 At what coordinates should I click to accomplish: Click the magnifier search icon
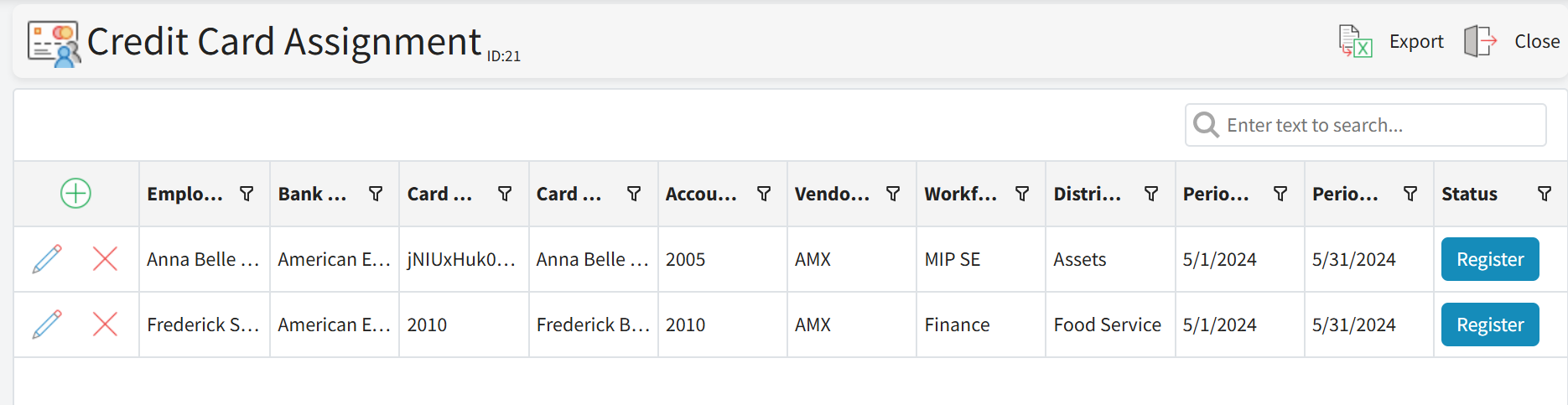coord(1206,125)
